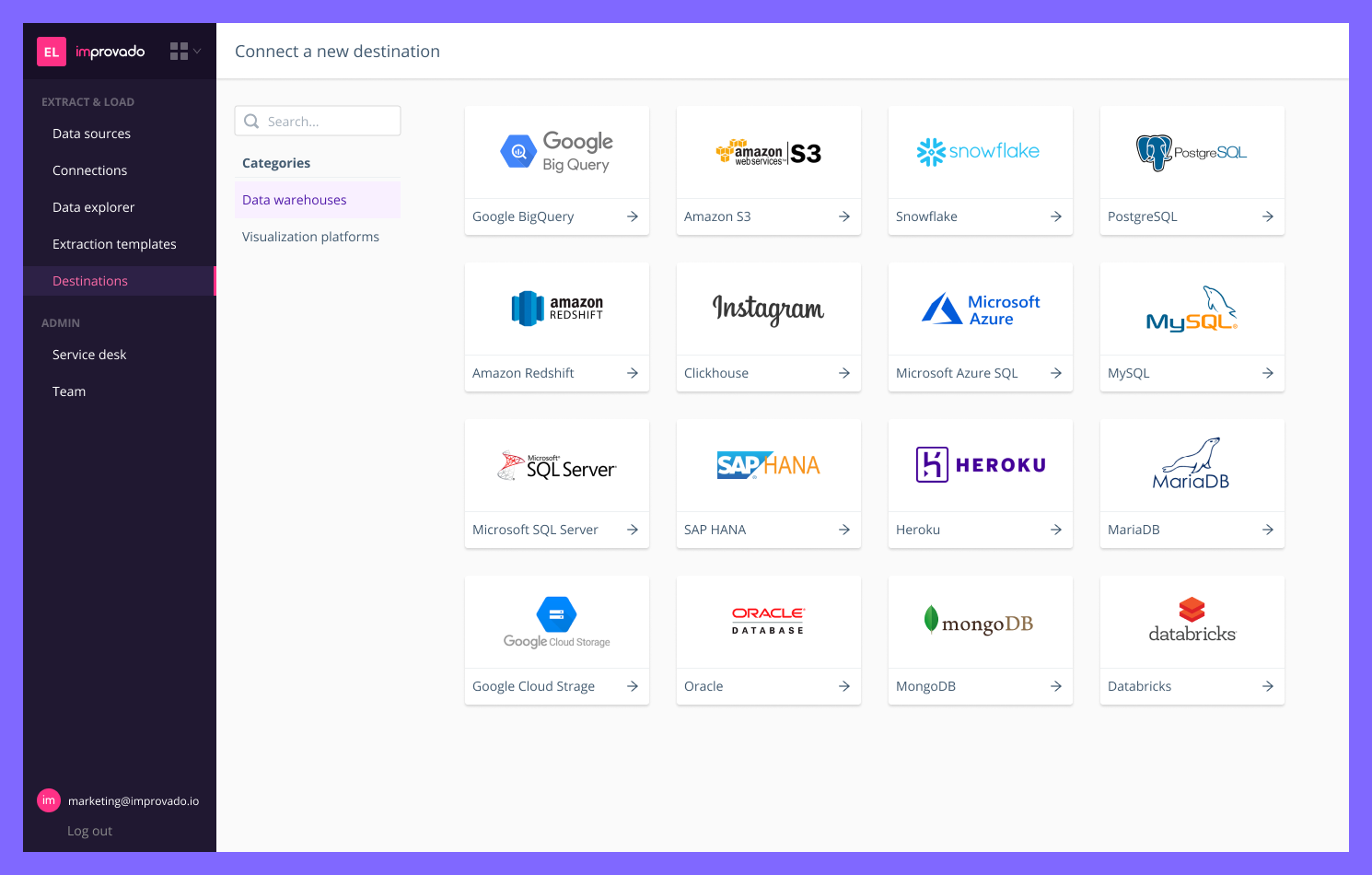The height and width of the screenshot is (875, 1372).
Task: Click the Google BigQuery logo tile
Action: tap(556, 153)
